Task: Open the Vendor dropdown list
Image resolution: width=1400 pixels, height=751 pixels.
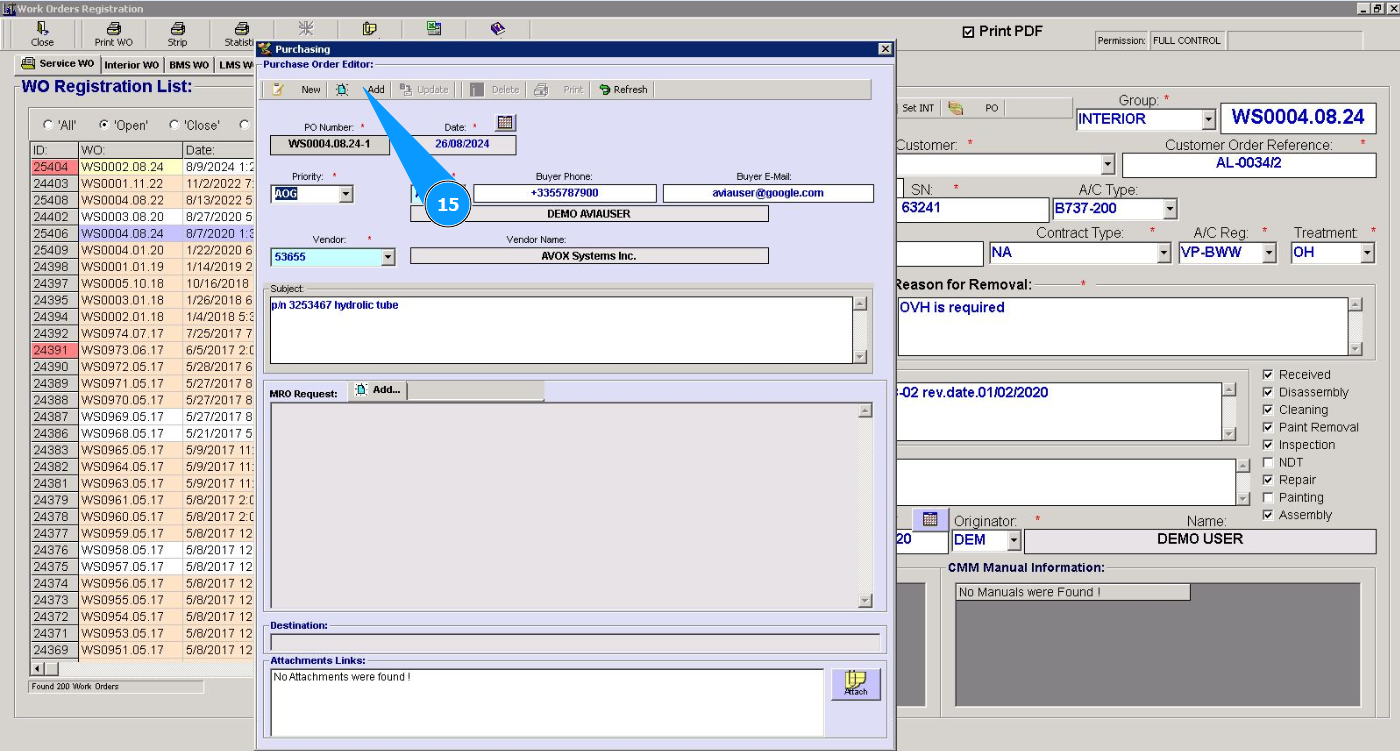Action: [388, 258]
